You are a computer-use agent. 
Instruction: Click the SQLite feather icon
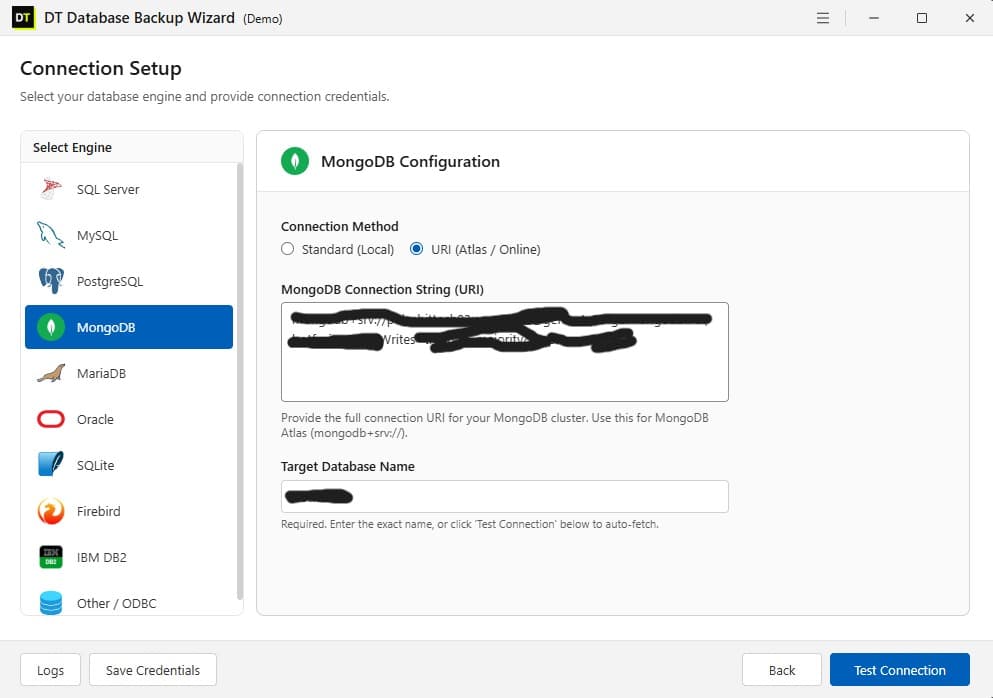[x=51, y=464]
